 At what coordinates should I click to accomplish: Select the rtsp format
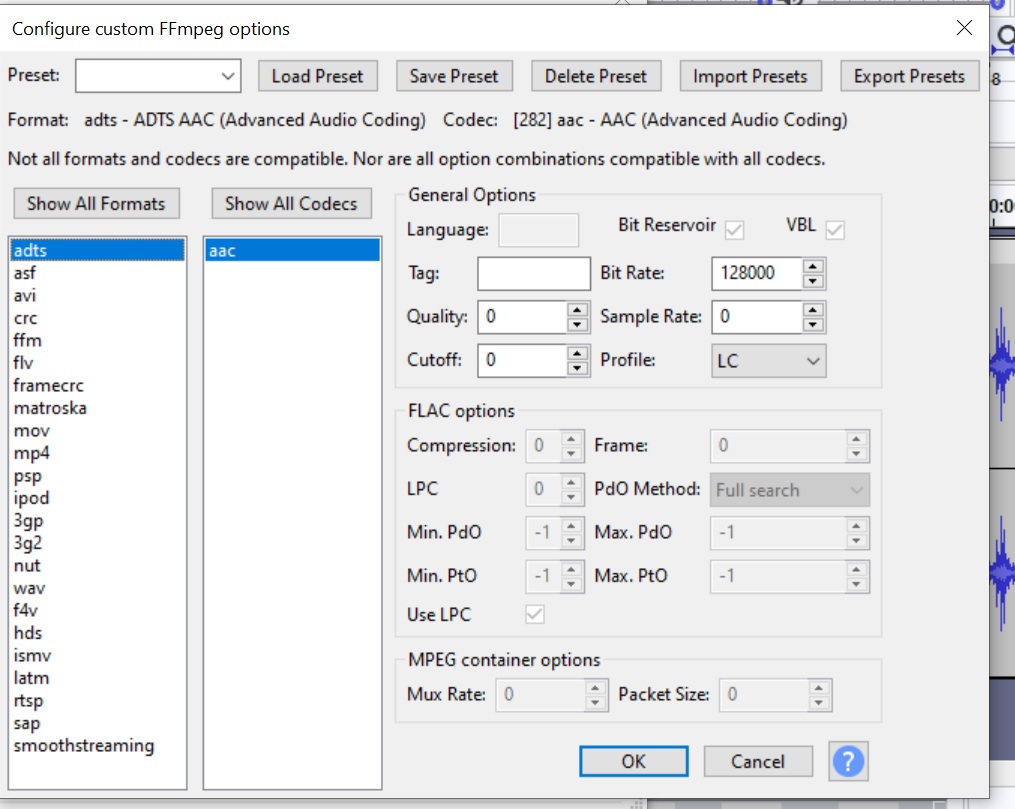coord(97,701)
